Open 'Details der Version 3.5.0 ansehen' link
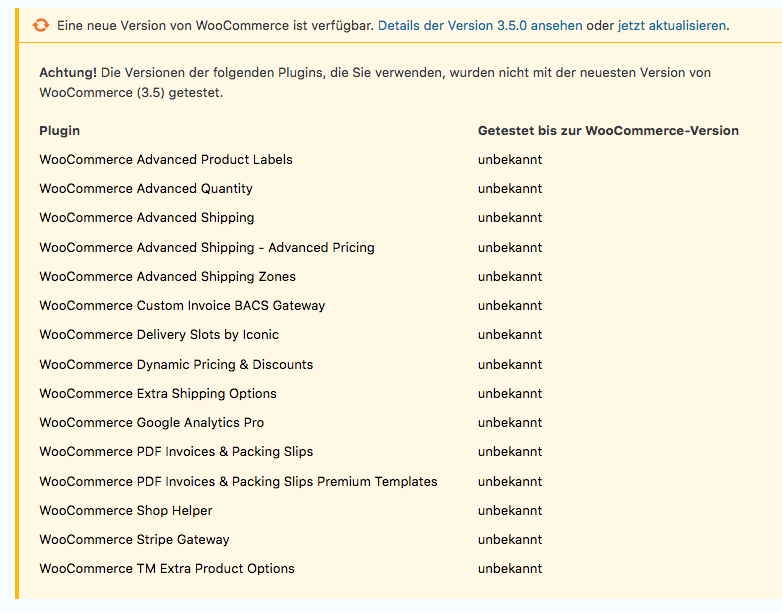 click(x=480, y=25)
